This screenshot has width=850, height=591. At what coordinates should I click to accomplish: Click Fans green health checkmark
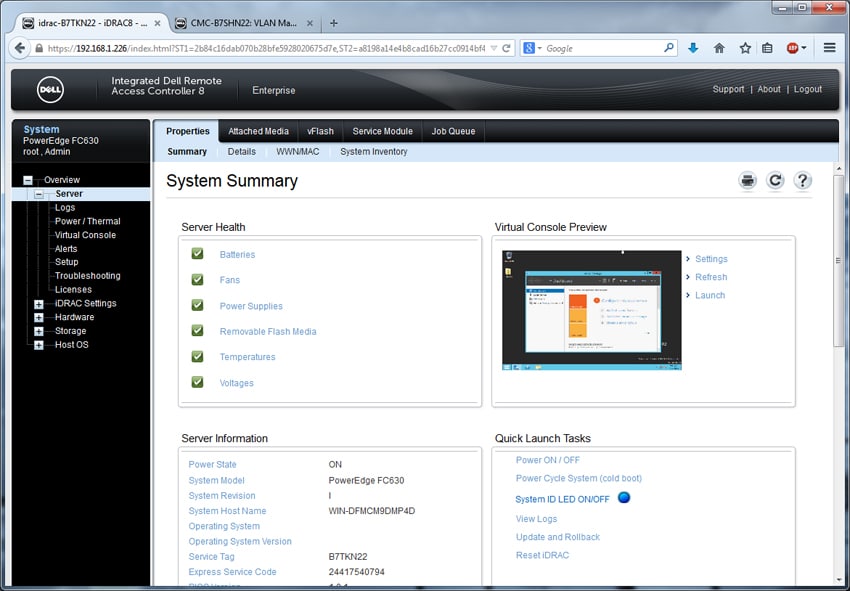[197, 279]
